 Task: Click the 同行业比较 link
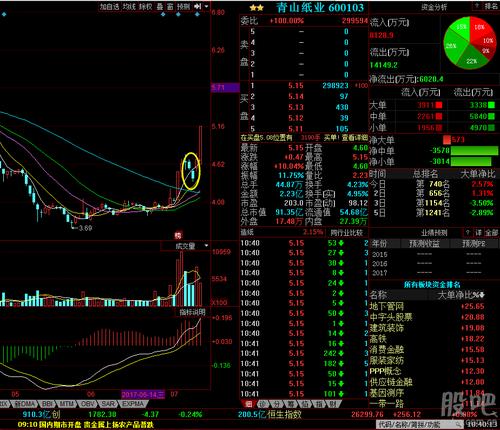pyautogui.click(x=347, y=232)
